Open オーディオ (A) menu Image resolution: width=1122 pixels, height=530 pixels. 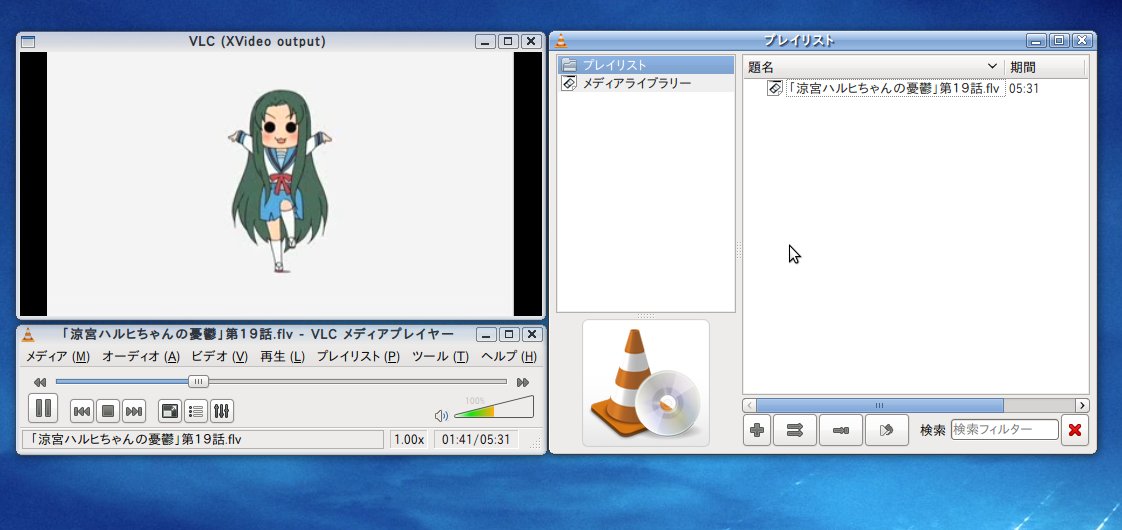coord(141,356)
